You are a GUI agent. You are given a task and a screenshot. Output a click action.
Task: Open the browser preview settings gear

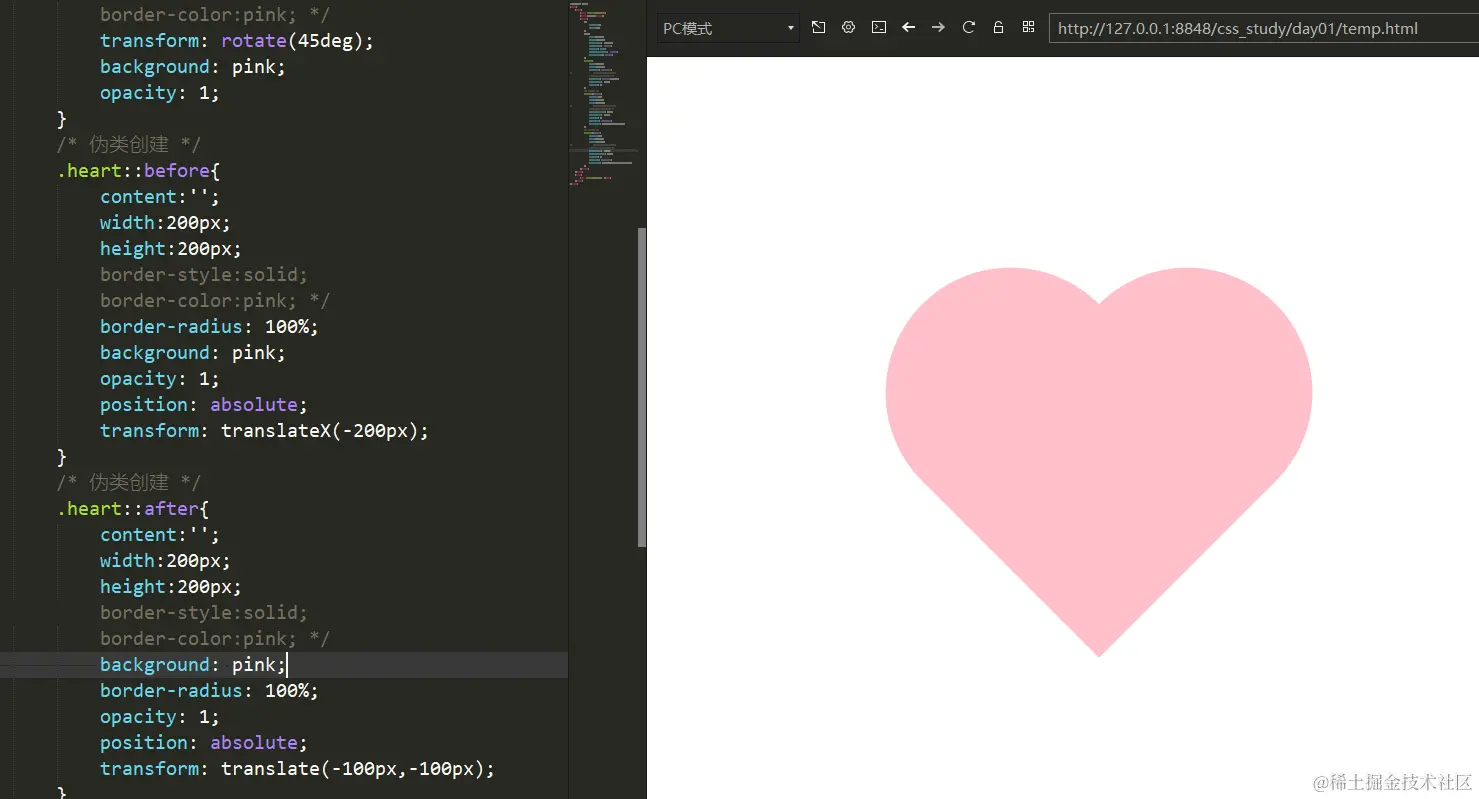tap(848, 28)
